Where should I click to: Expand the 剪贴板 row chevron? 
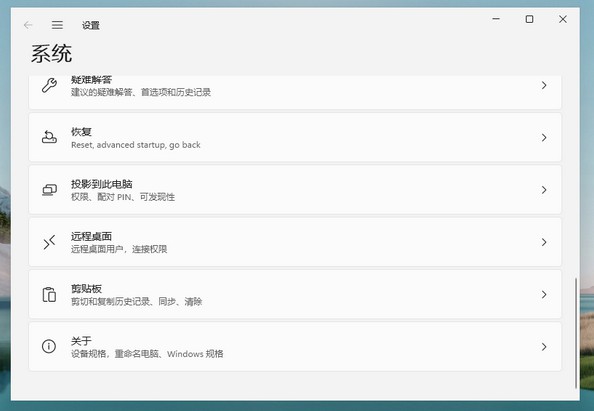click(x=544, y=294)
